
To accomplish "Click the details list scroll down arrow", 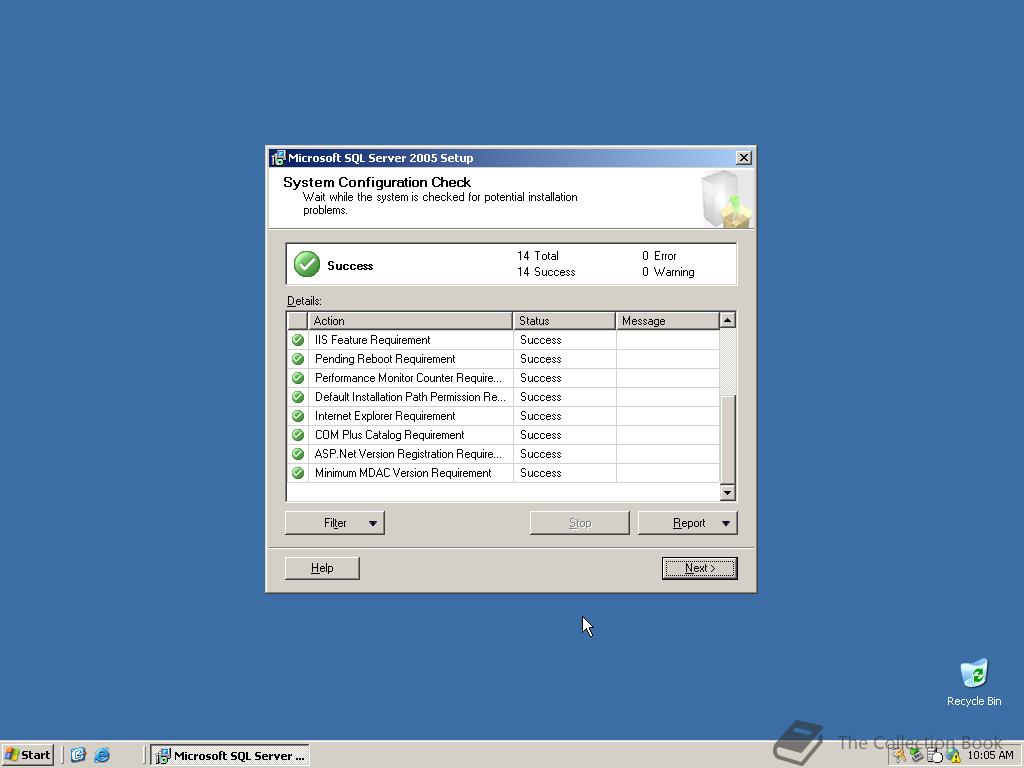I will [728, 492].
